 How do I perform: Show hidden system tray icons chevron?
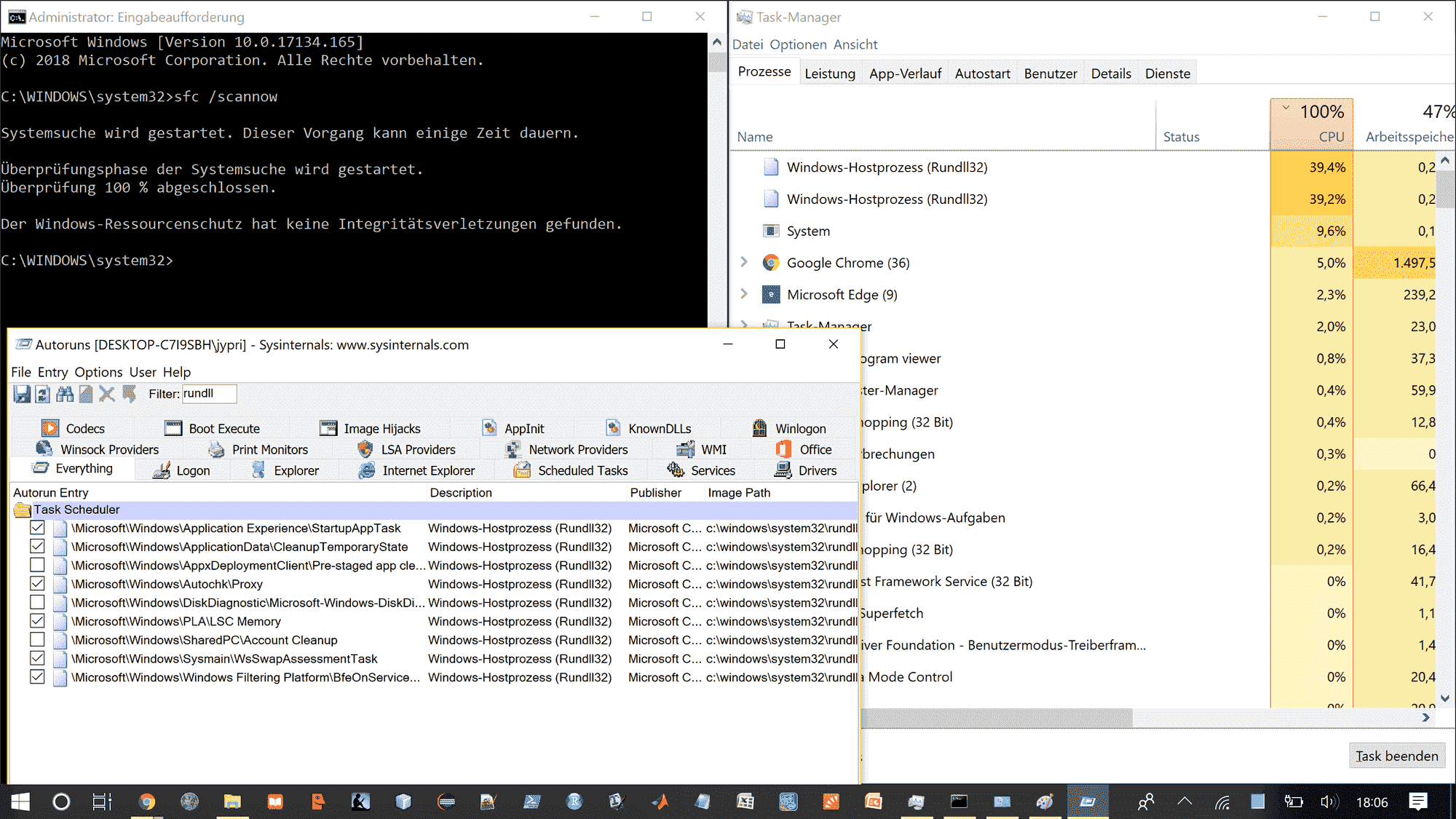point(1184,802)
